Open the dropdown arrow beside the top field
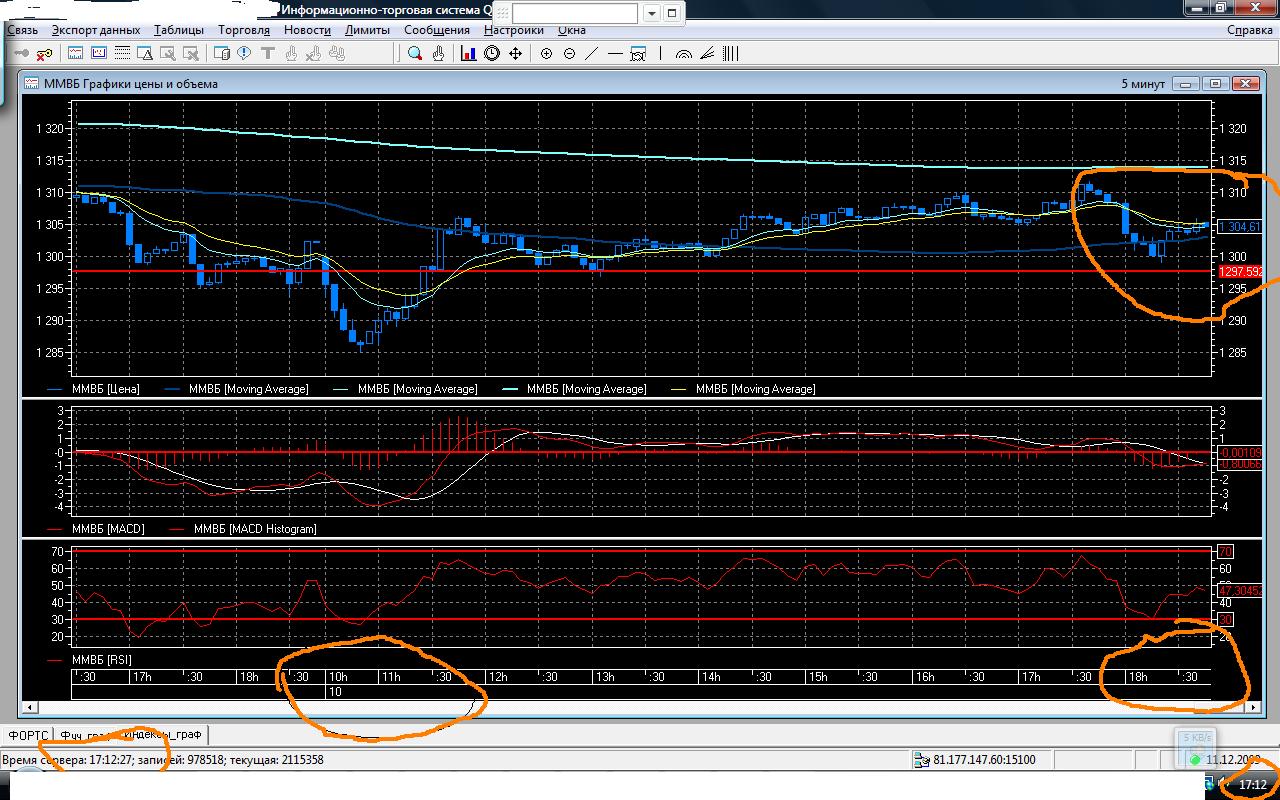 pos(652,13)
